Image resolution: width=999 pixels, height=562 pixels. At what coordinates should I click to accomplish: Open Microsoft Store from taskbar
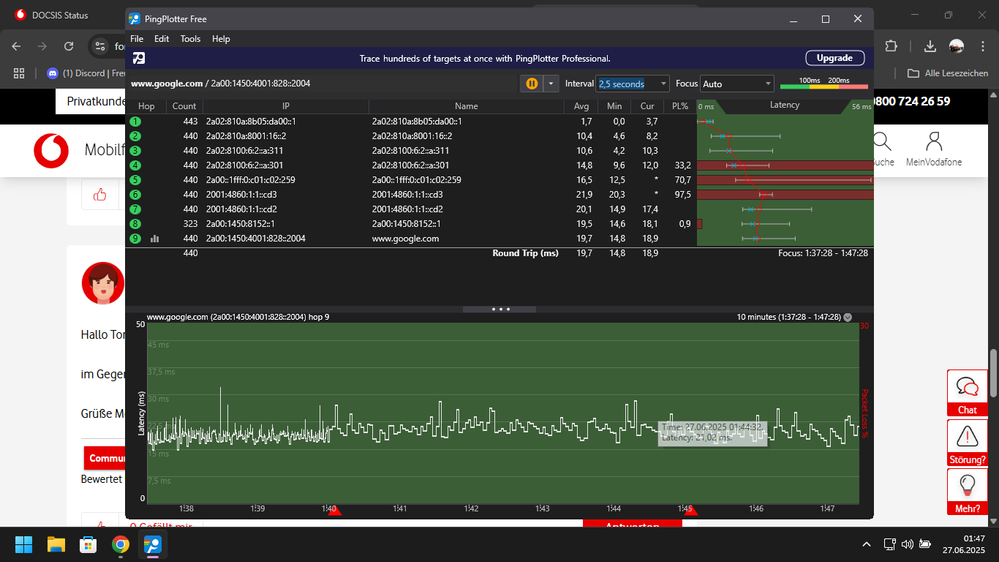(x=88, y=545)
